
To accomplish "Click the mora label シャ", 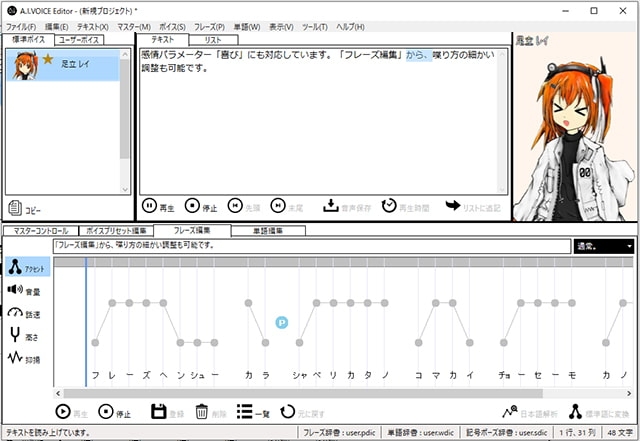I will point(299,375).
